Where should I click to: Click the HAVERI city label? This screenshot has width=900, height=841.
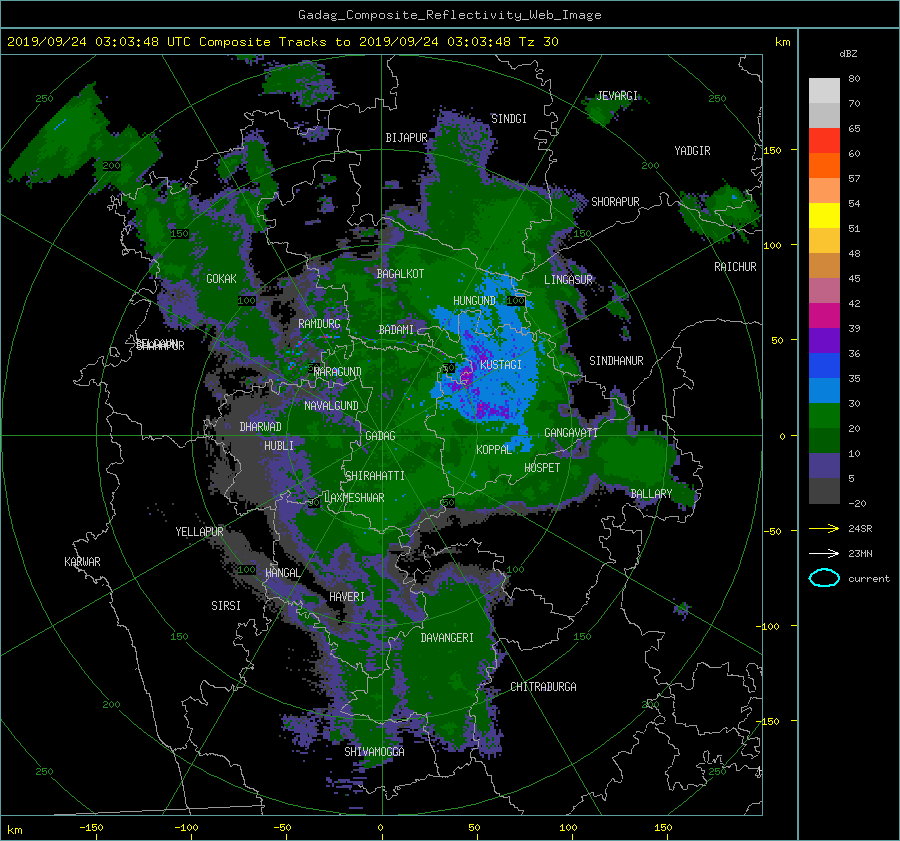click(x=347, y=597)
